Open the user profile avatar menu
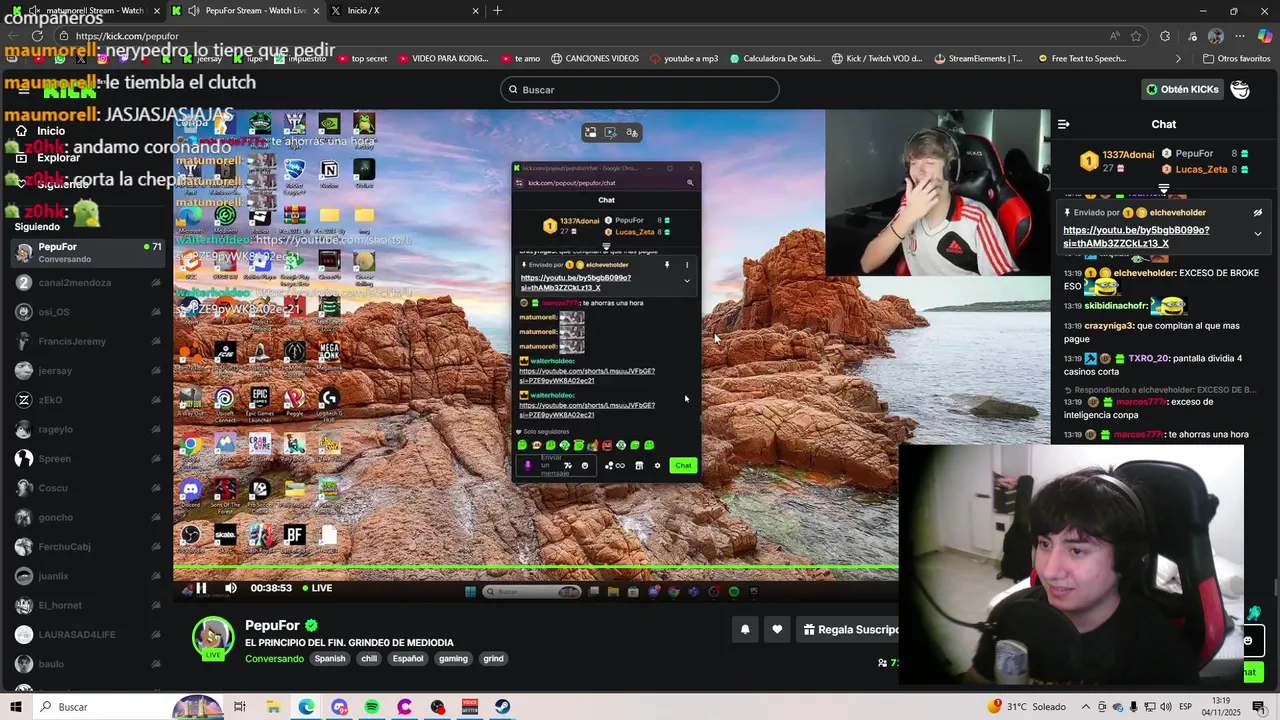The image size is (1280, 720). (1240, 89)
